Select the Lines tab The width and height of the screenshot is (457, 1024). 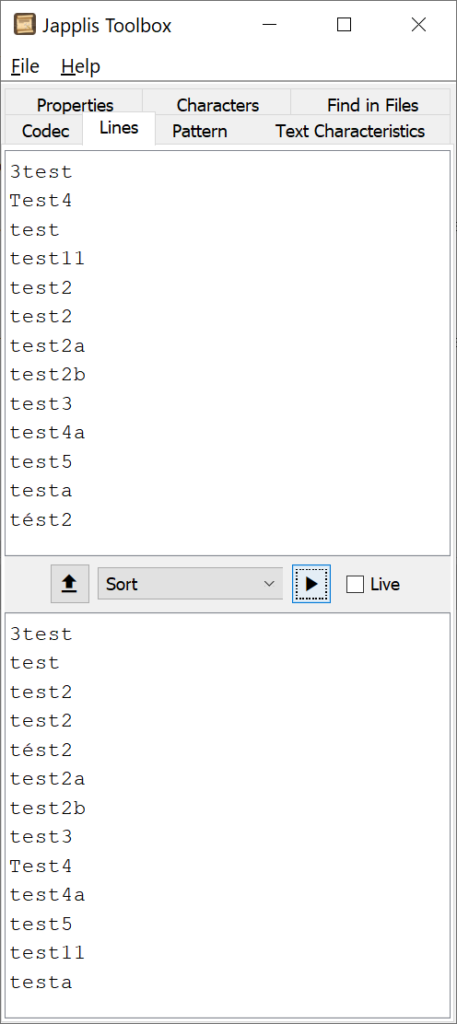pyautogui.click(x=119, y=128)
